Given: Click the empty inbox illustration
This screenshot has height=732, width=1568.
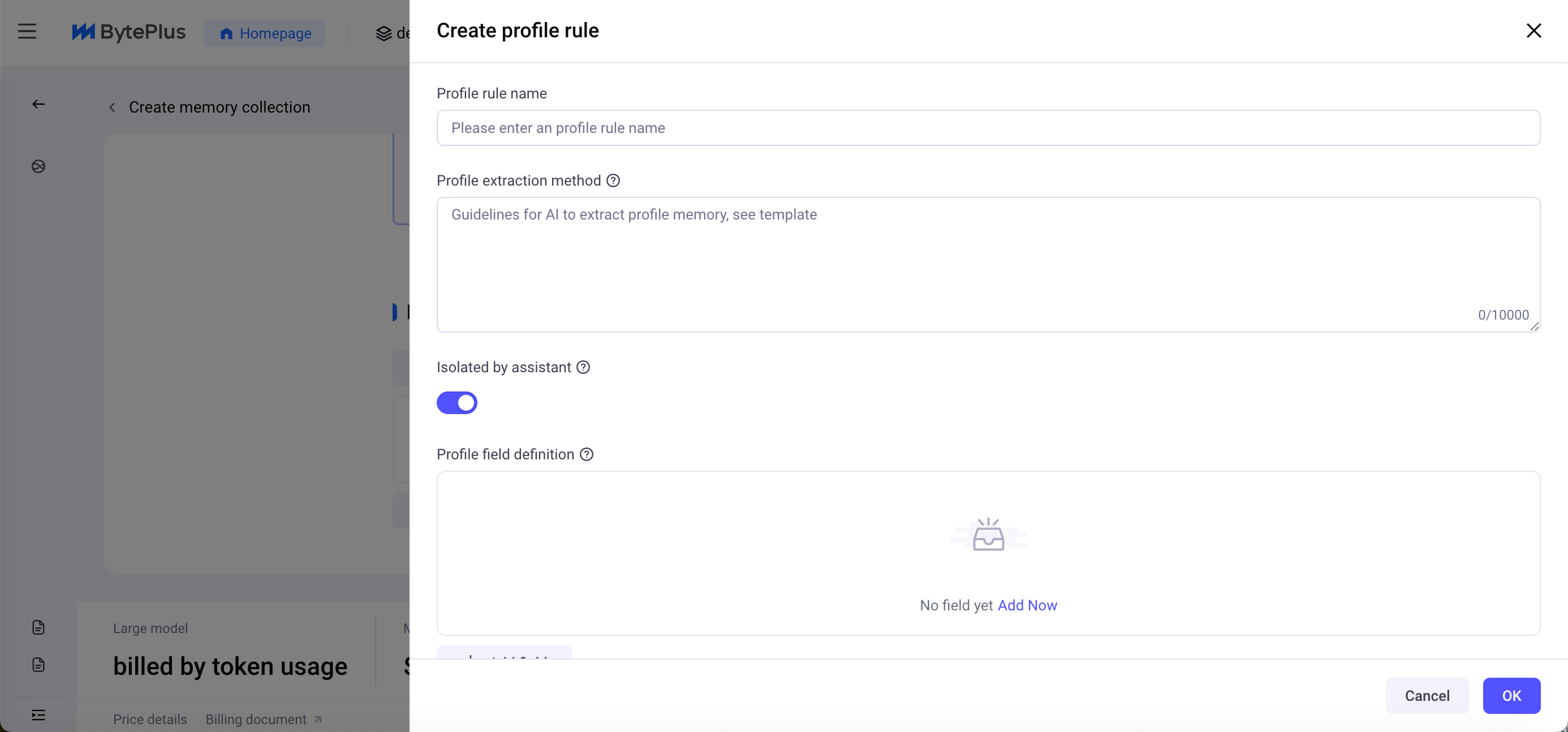Looking at the screenshot, I should point(988,535).
